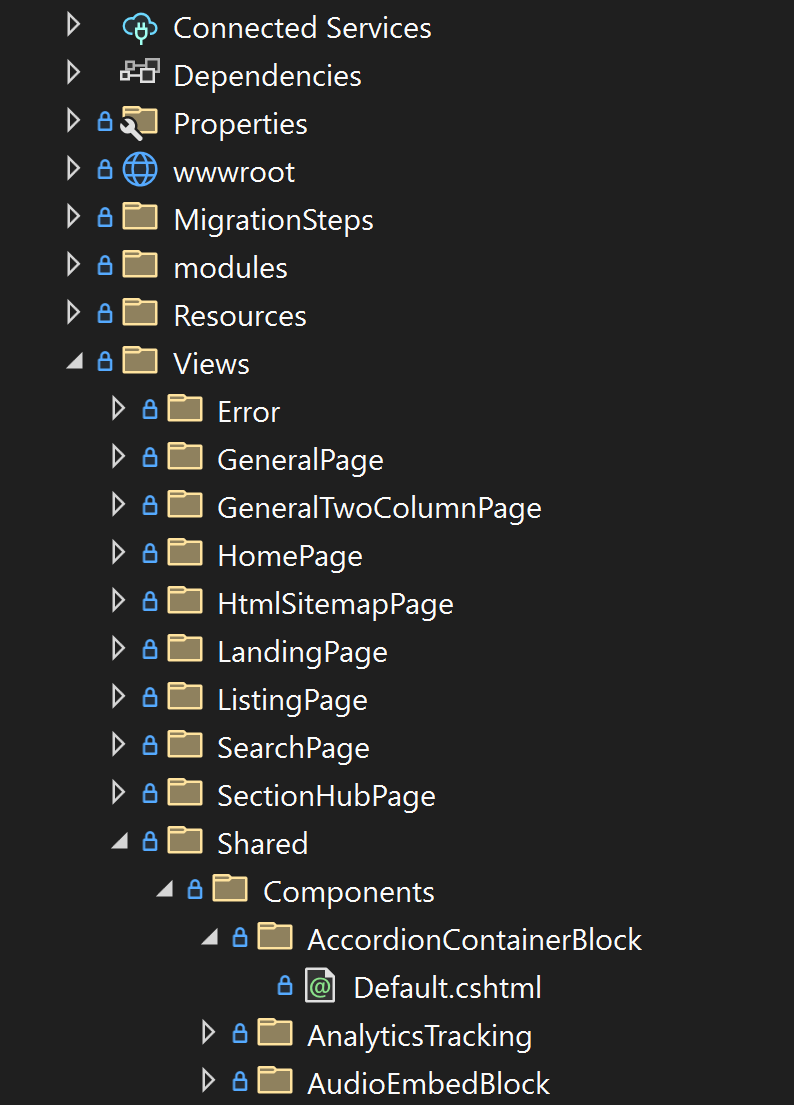
Task: Click the Default.cshtml Razor file icon
Action: coord(320,987)
